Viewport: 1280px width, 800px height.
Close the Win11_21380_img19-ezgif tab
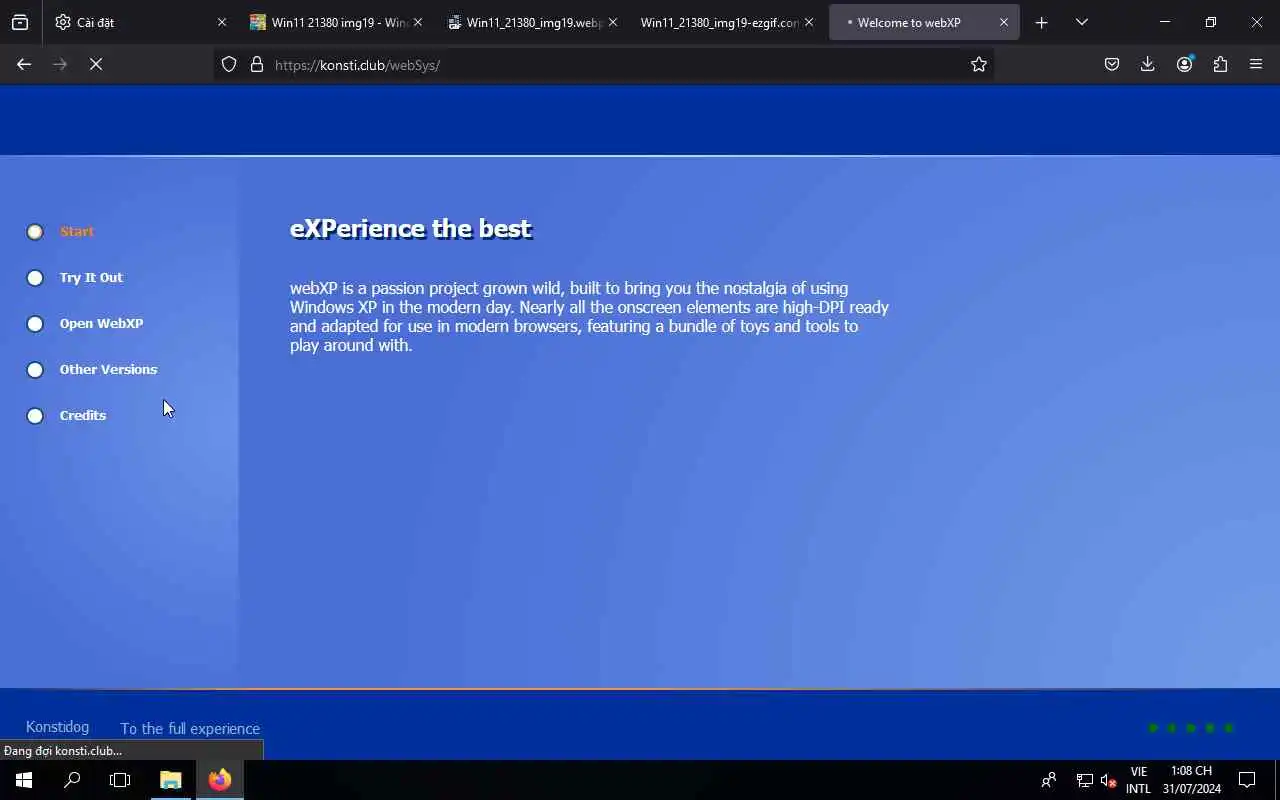(x=809, y=22)
